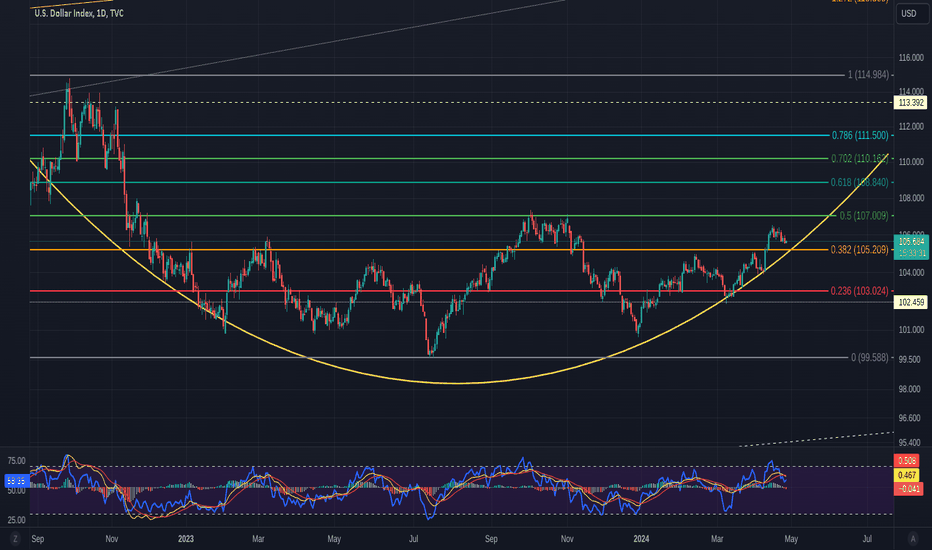Click the 98.000 price axis value

(911, 389)
